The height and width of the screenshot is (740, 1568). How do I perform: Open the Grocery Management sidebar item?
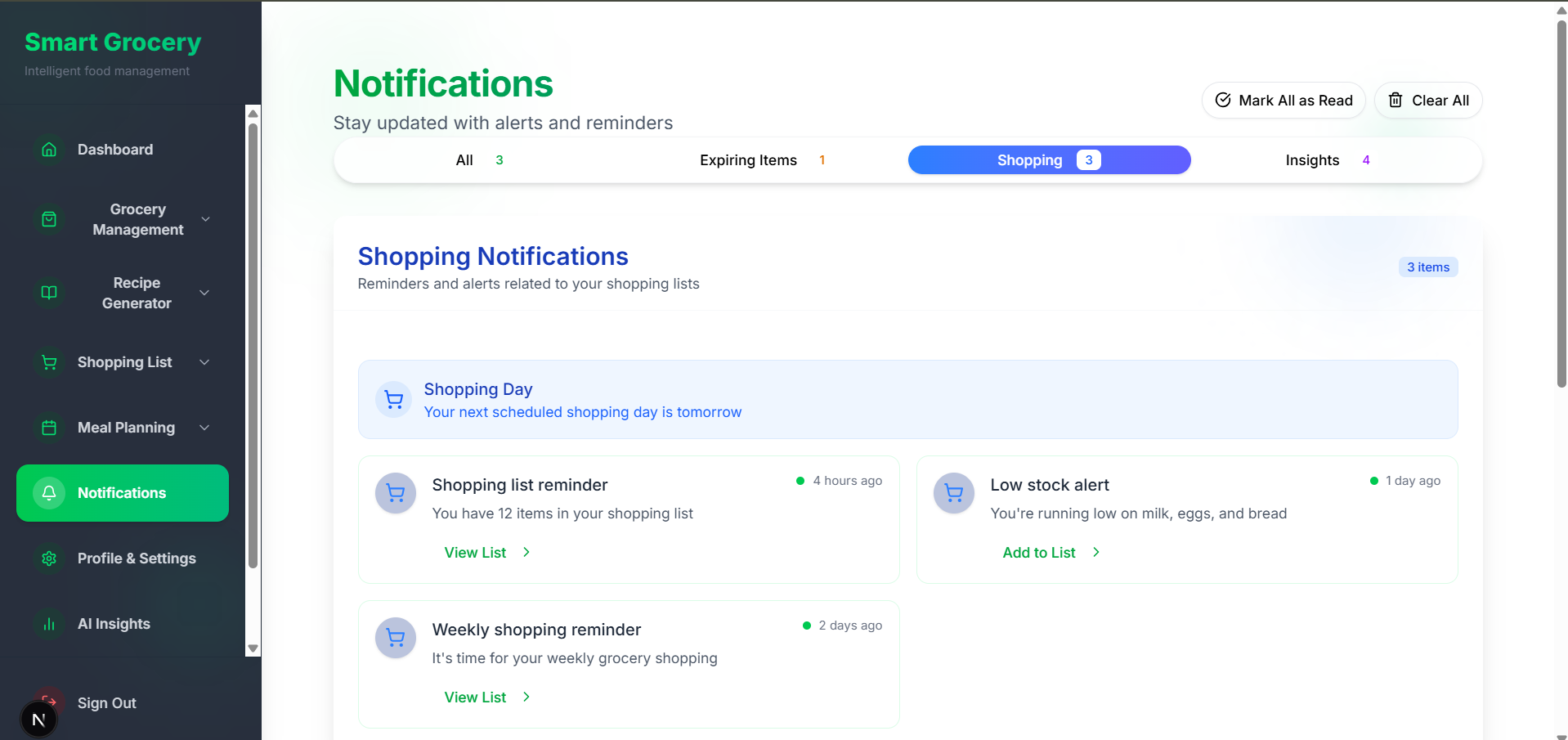pyautogui.click(x=123, y=219)
